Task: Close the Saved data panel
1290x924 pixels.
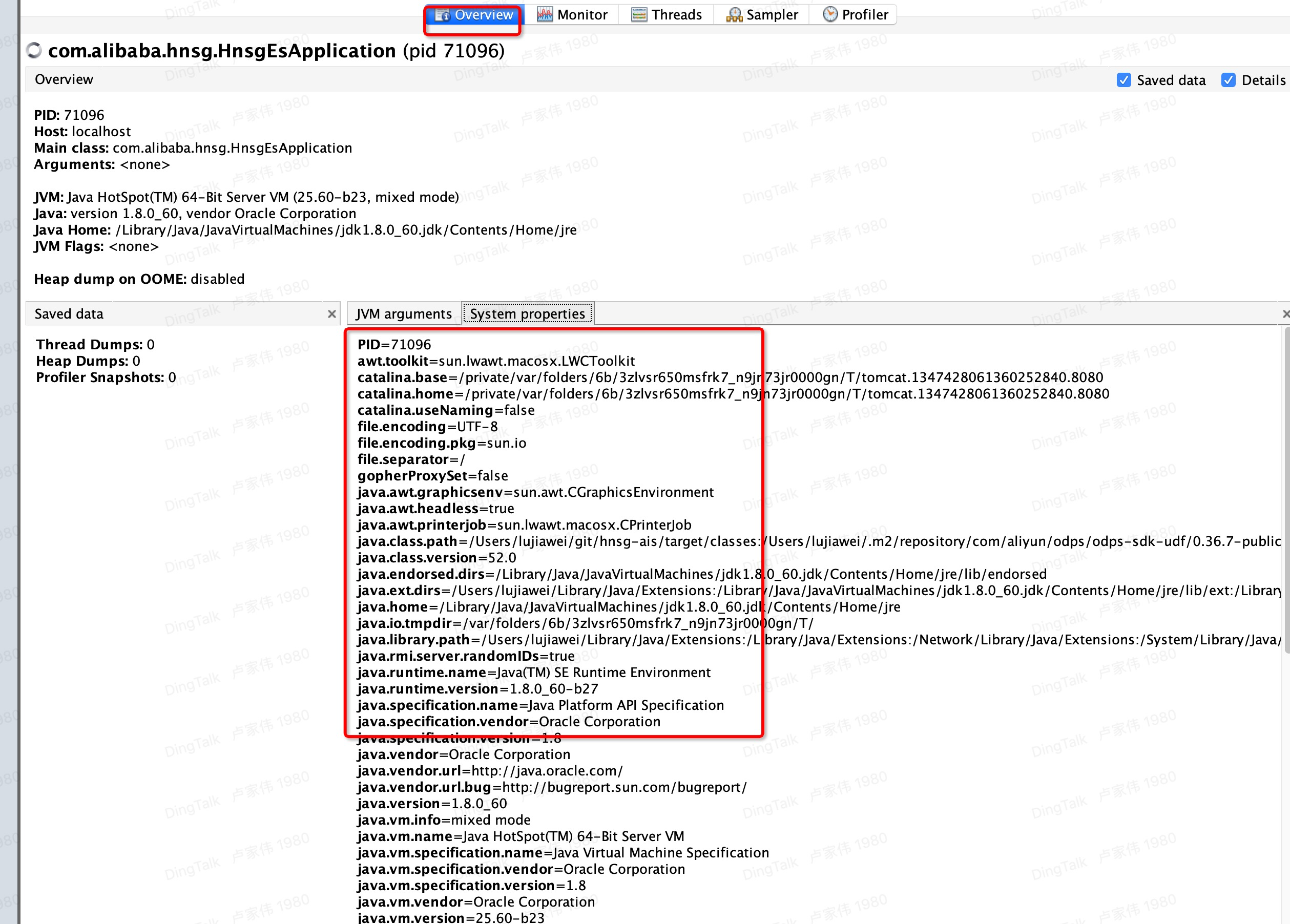Action: (331, 314)
